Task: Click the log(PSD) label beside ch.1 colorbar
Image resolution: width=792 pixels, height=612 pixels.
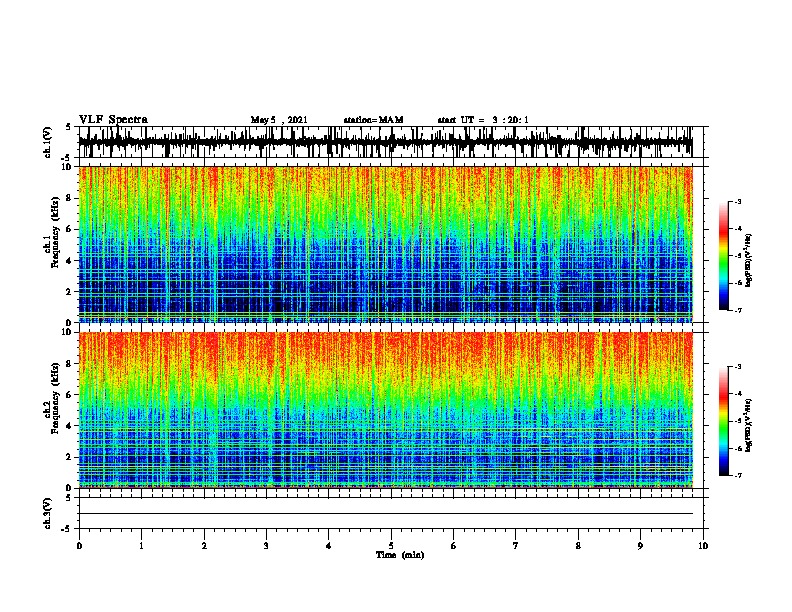Action: coord(748,261)
